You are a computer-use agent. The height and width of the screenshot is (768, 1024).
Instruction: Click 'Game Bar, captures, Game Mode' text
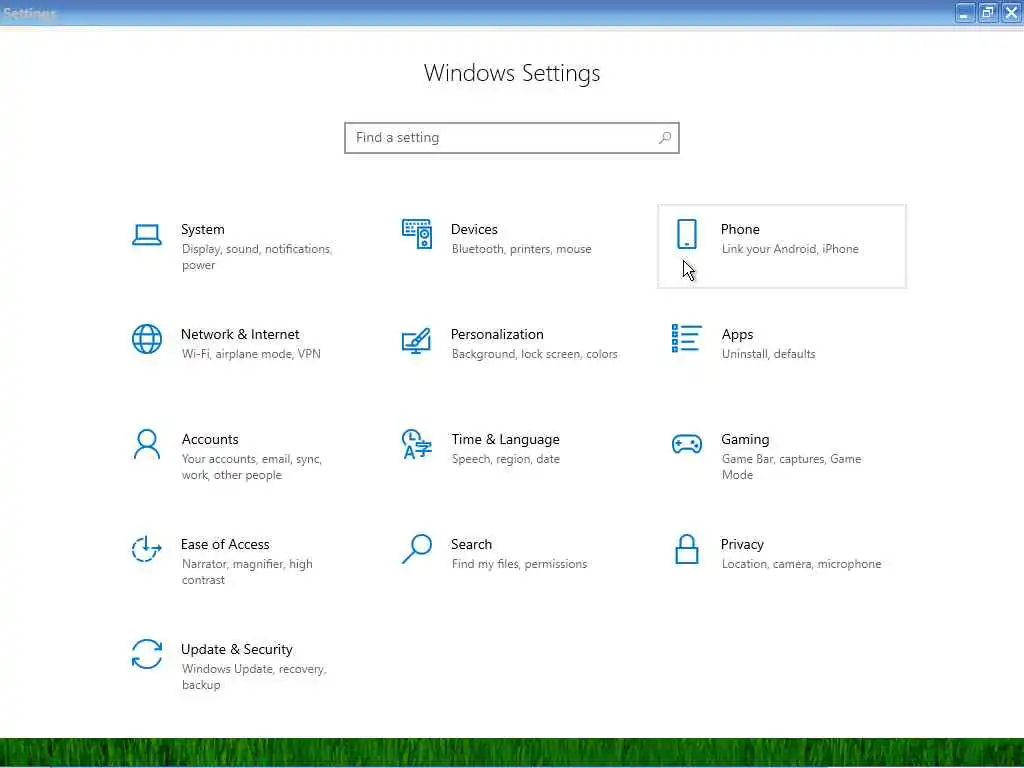coord(791,467)
